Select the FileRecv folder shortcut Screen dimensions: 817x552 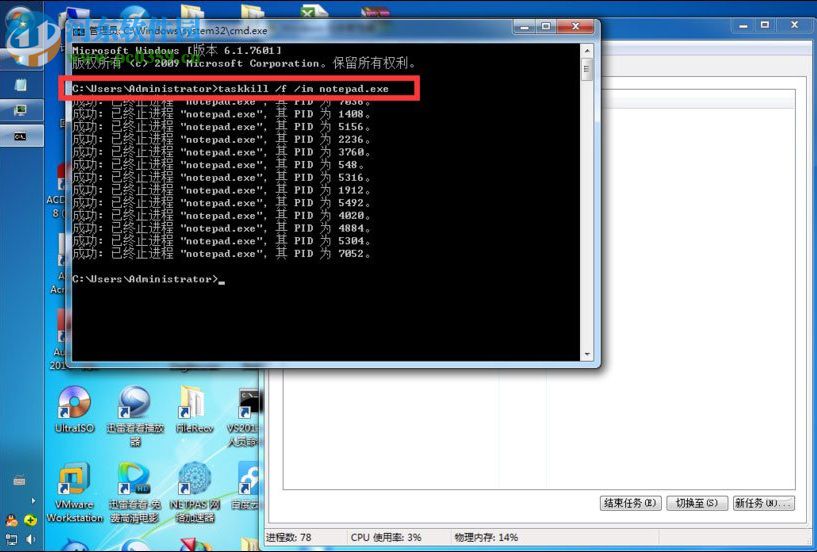[194, 410]
